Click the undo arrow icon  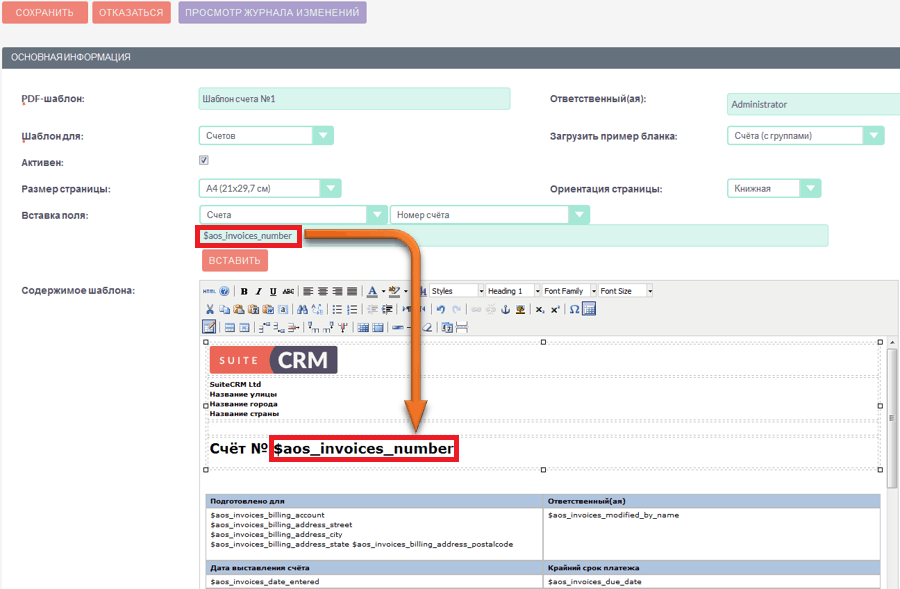point(440,309)
